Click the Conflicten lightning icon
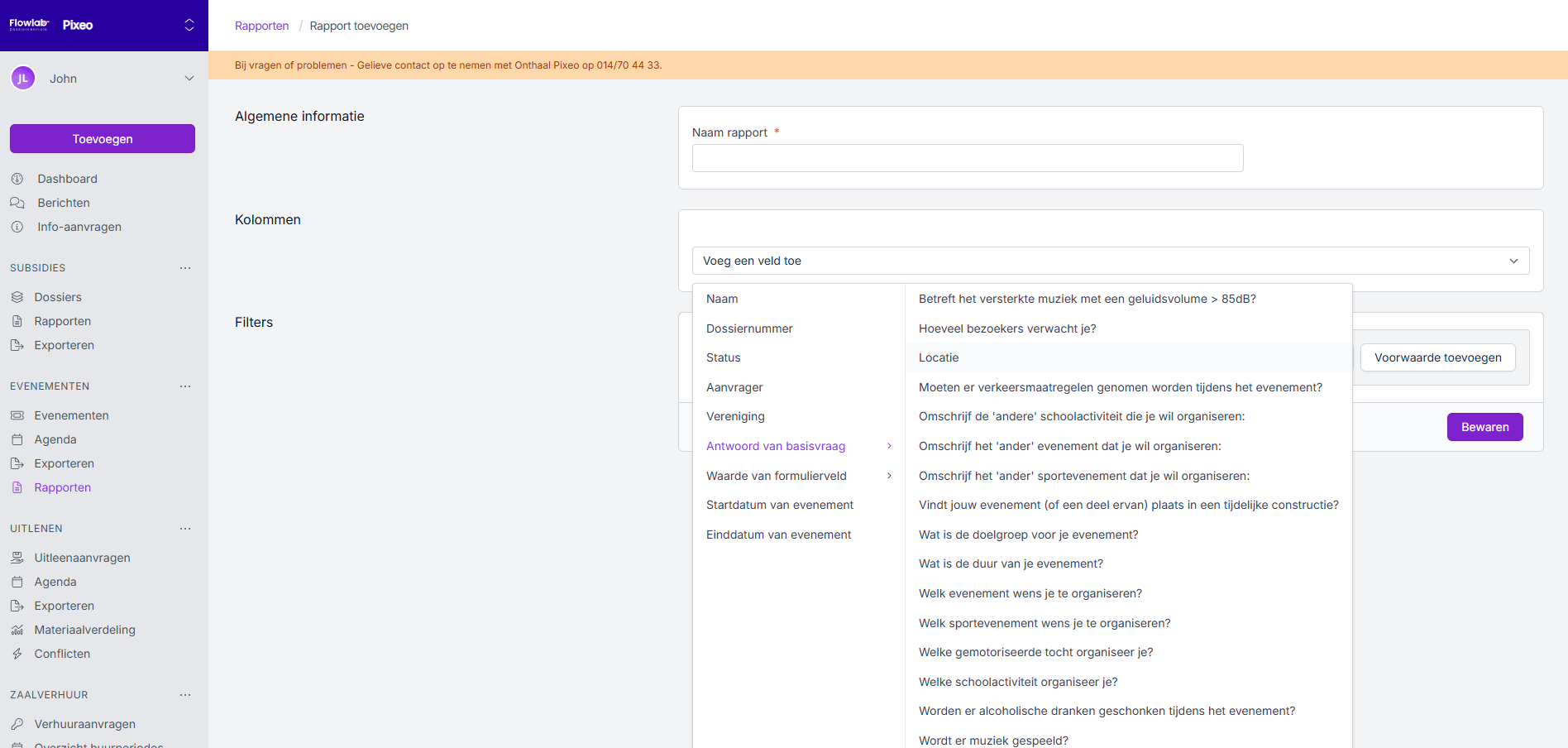This screenshot has width=1568, height=748. coord(17,654)
